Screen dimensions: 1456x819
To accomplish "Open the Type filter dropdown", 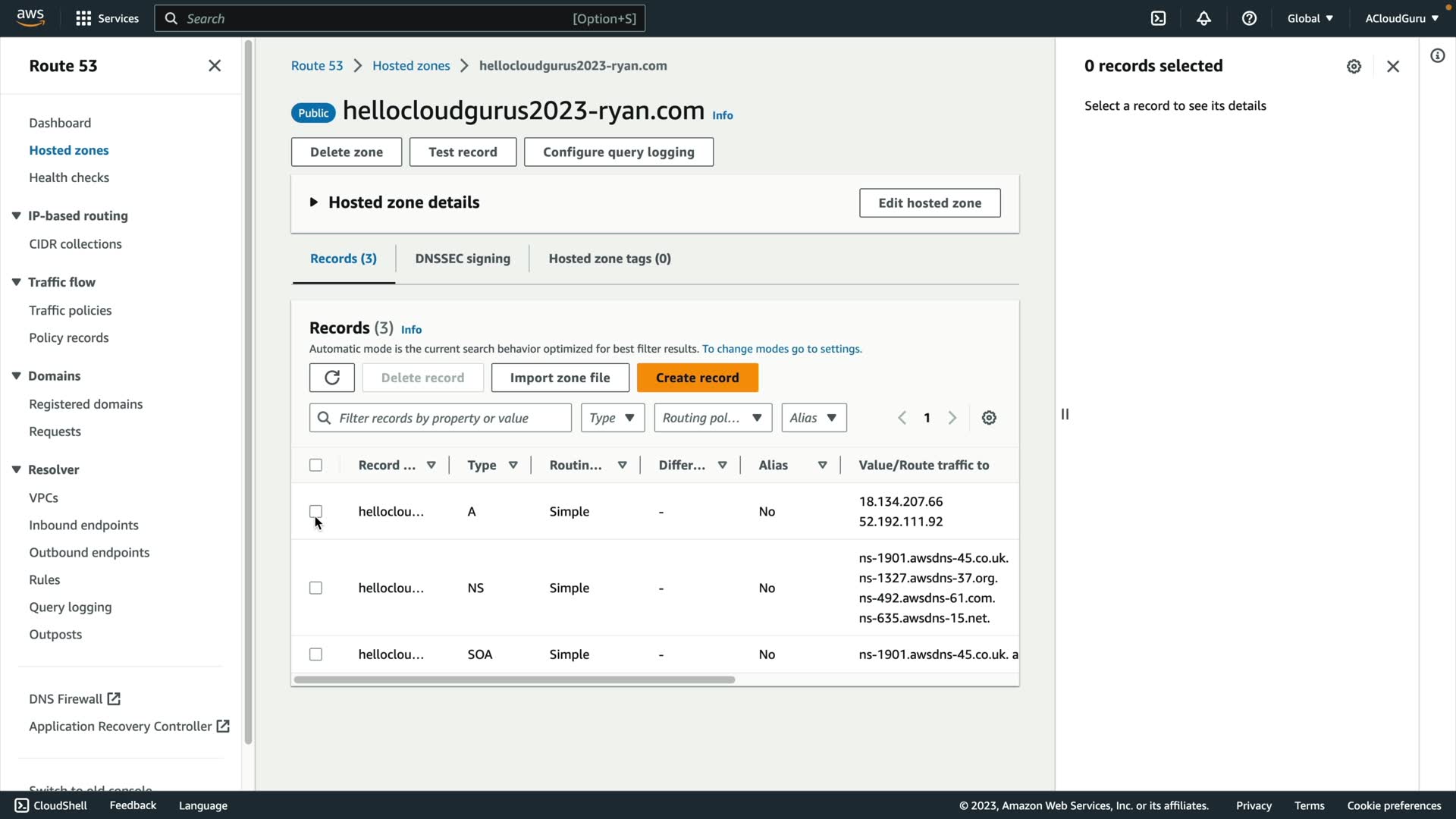I will (x=612, y=418).
